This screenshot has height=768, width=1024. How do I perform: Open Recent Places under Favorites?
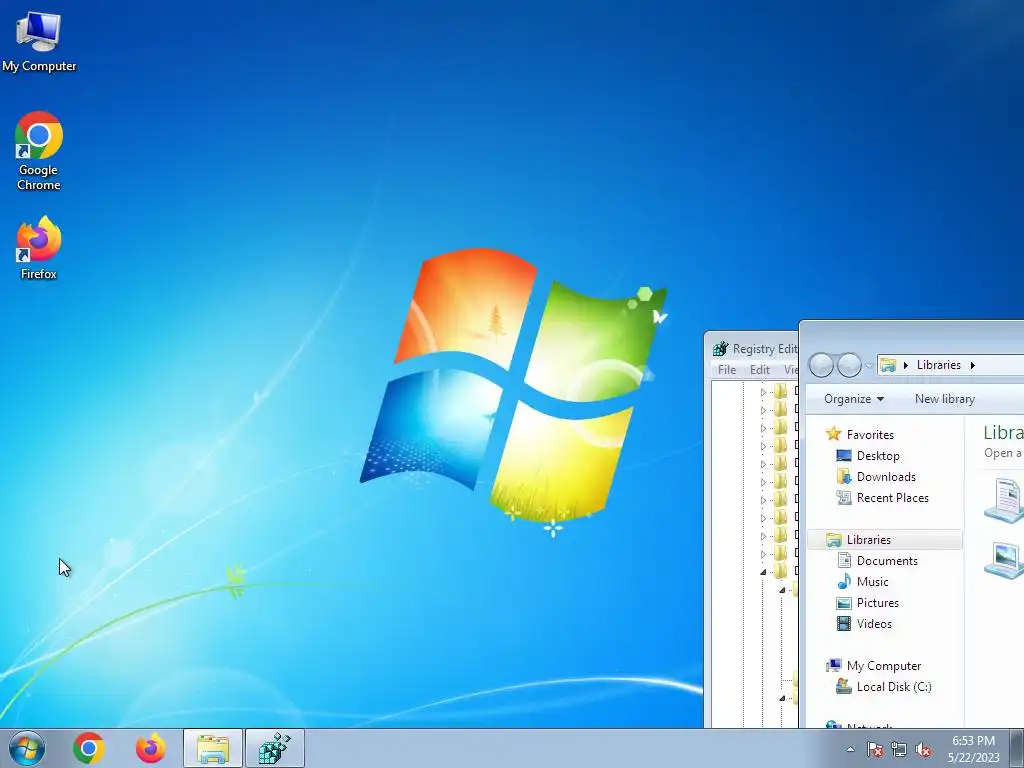pos(892,498)
